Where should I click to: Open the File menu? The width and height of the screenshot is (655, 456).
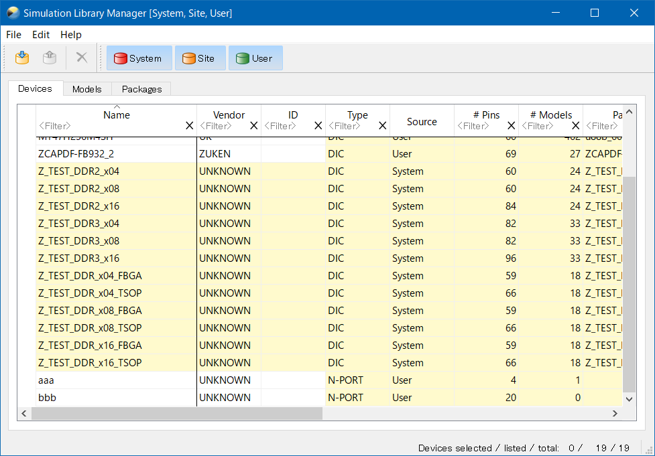click(14, 34)
